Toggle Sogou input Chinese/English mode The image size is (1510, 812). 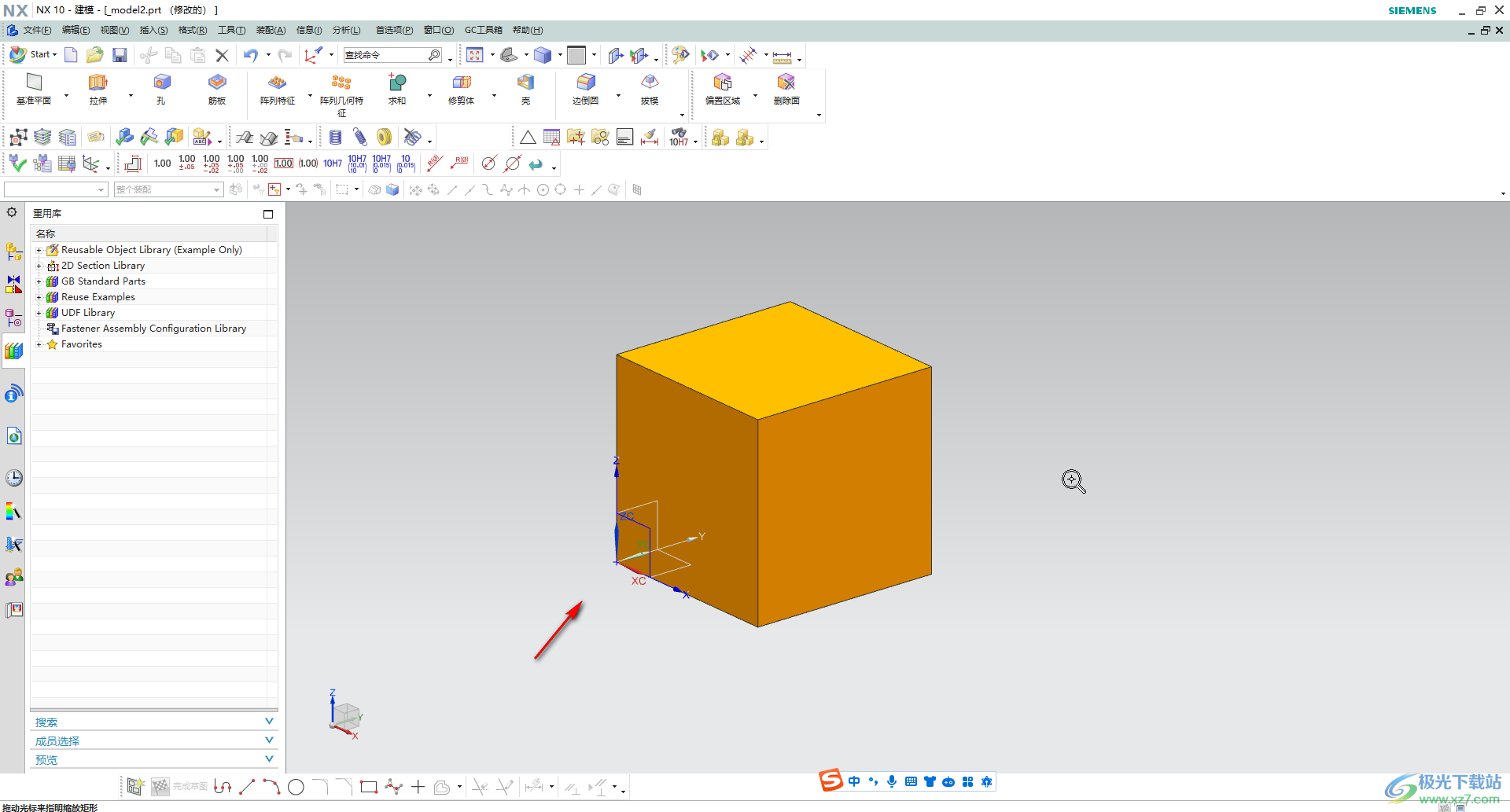854,781
